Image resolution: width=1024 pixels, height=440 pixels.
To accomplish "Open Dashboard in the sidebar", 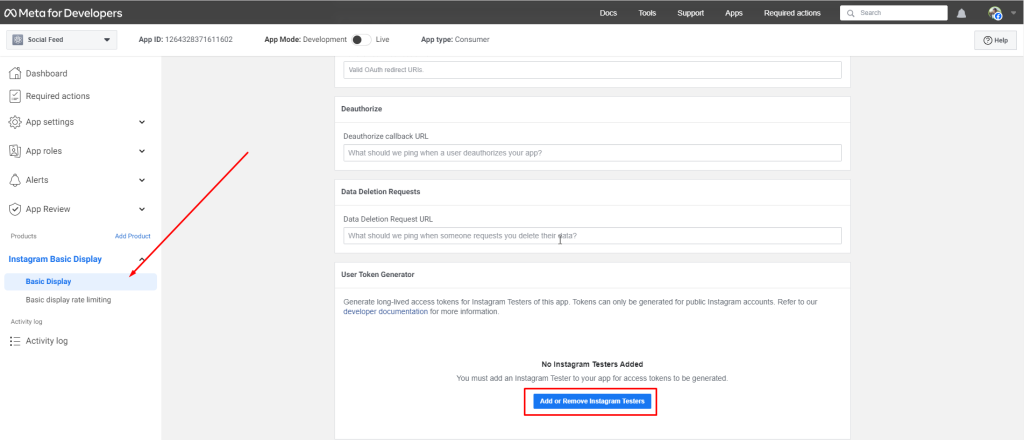I will click(x=46, y=73).
